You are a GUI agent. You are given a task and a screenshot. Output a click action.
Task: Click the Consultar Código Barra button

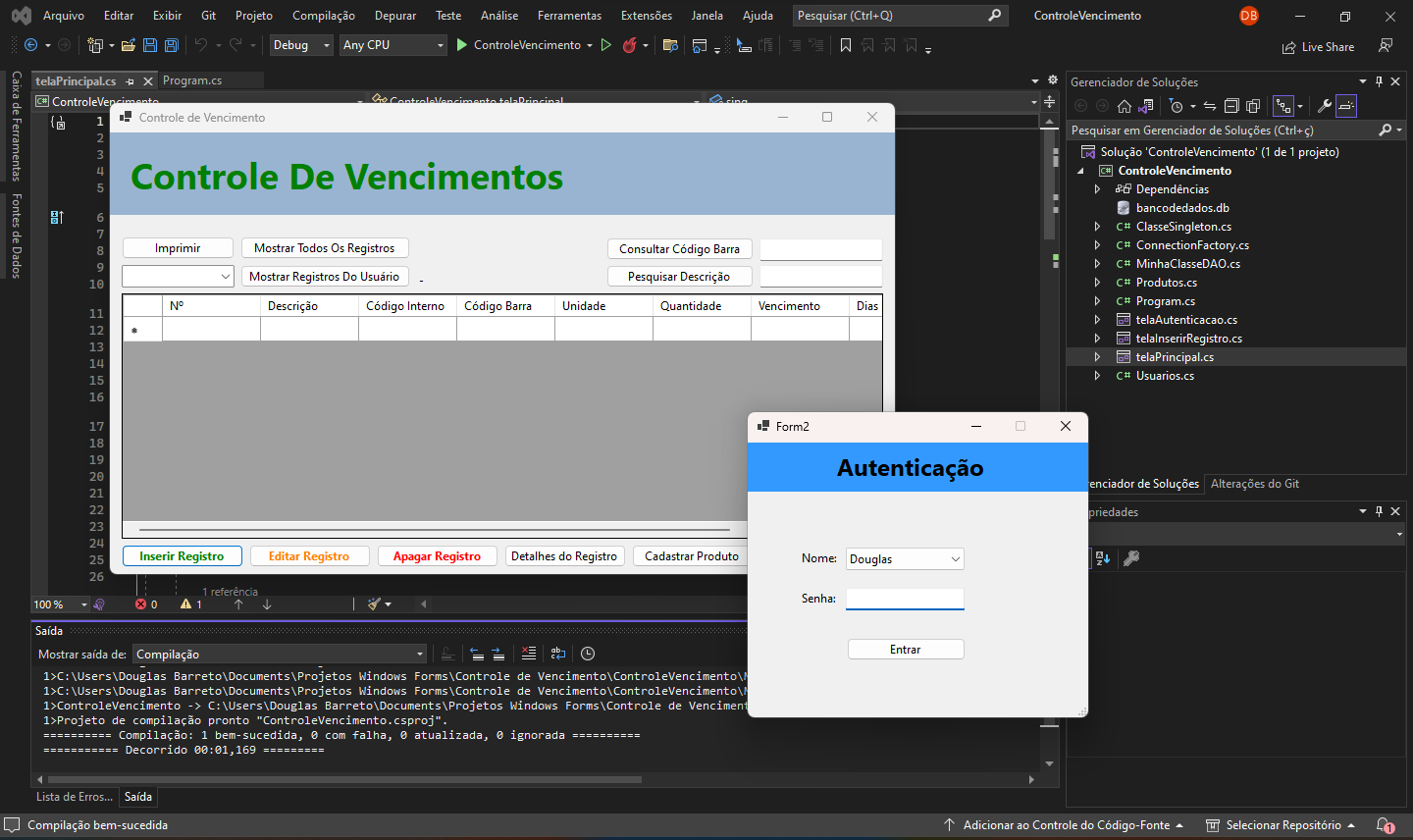click(x=680, y=249)
